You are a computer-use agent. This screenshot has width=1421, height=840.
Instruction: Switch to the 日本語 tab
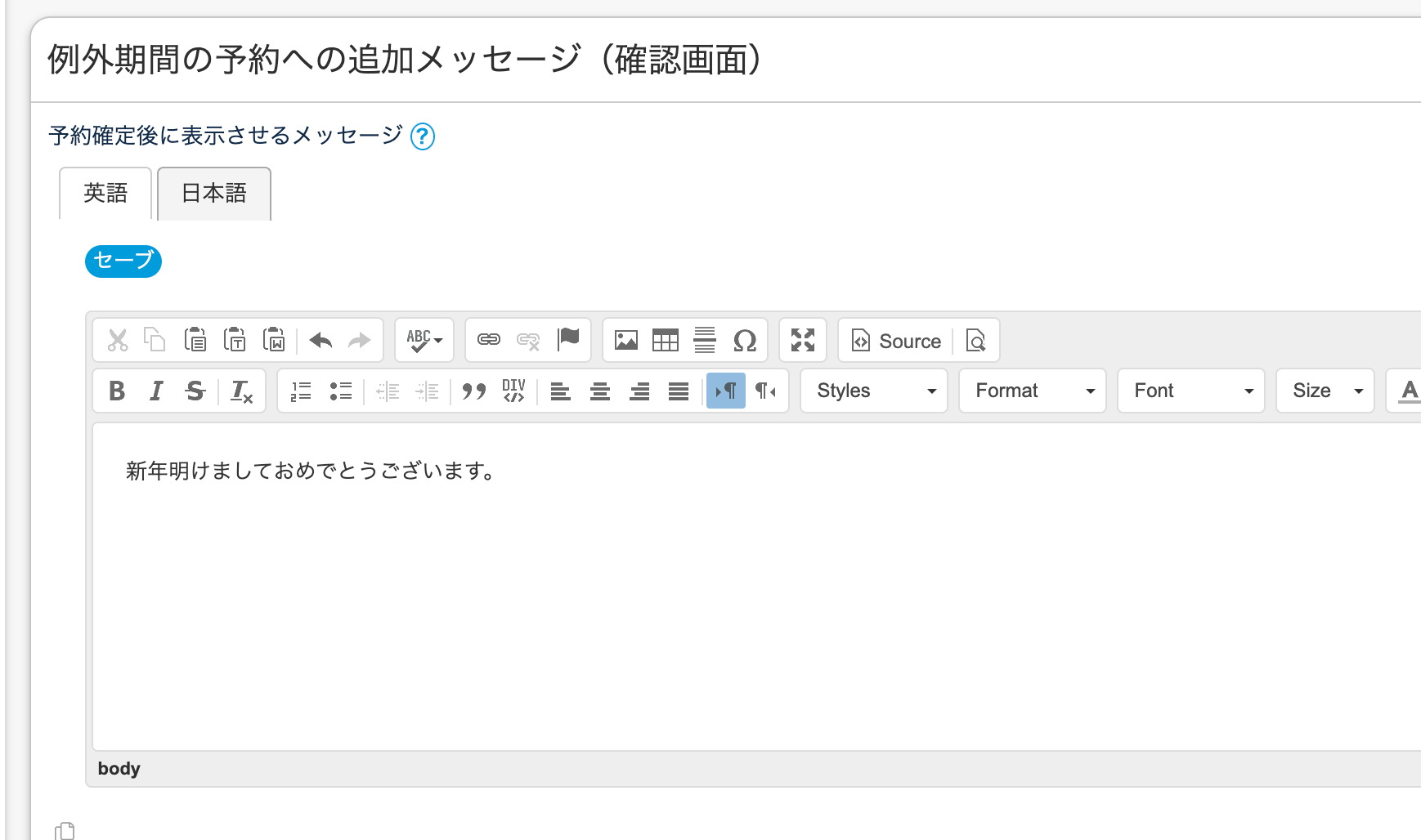pos(213,194)
